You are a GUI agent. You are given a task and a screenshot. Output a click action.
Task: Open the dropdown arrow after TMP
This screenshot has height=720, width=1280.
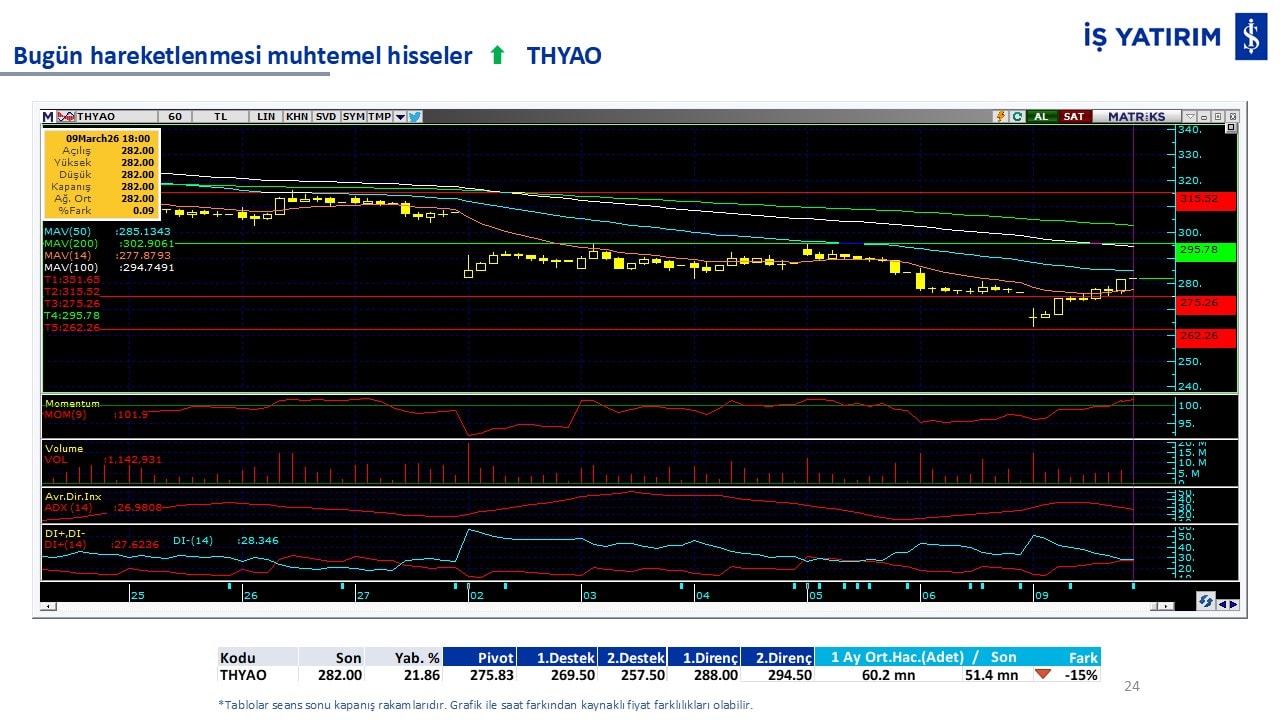point(400,117)
